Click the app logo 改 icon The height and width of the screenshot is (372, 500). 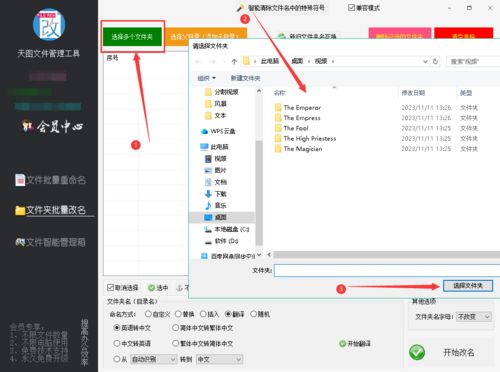49,25
